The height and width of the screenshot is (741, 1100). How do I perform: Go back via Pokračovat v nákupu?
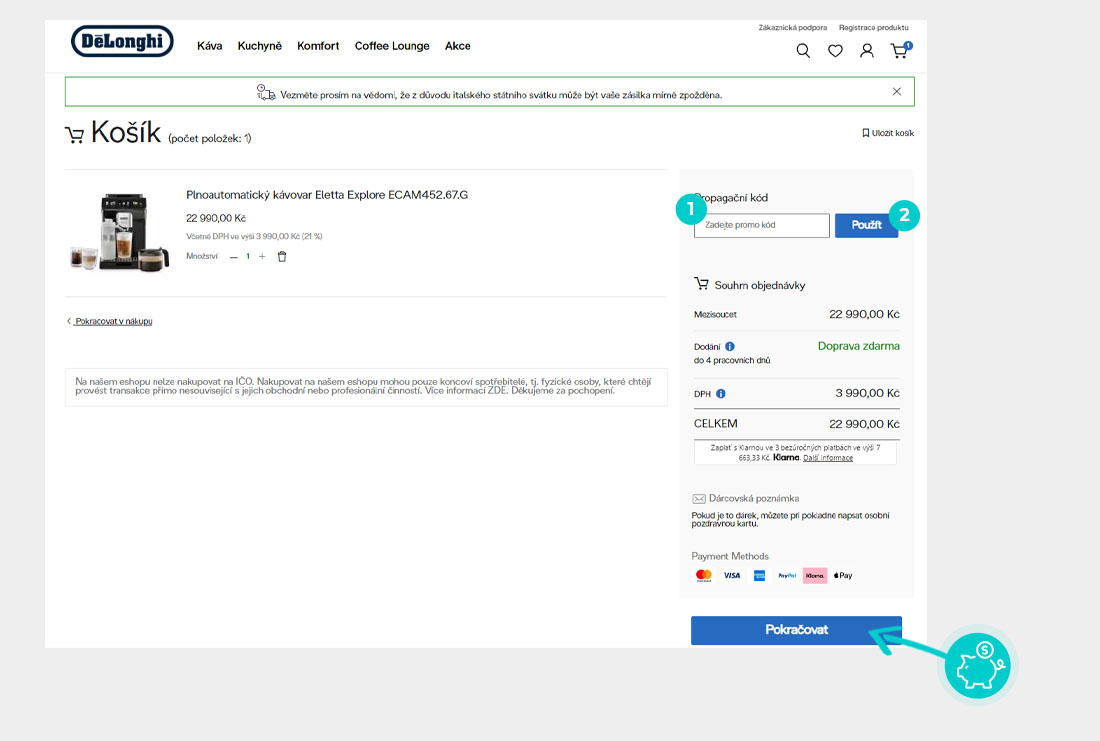pyautogui.click(x=112, y=321)
